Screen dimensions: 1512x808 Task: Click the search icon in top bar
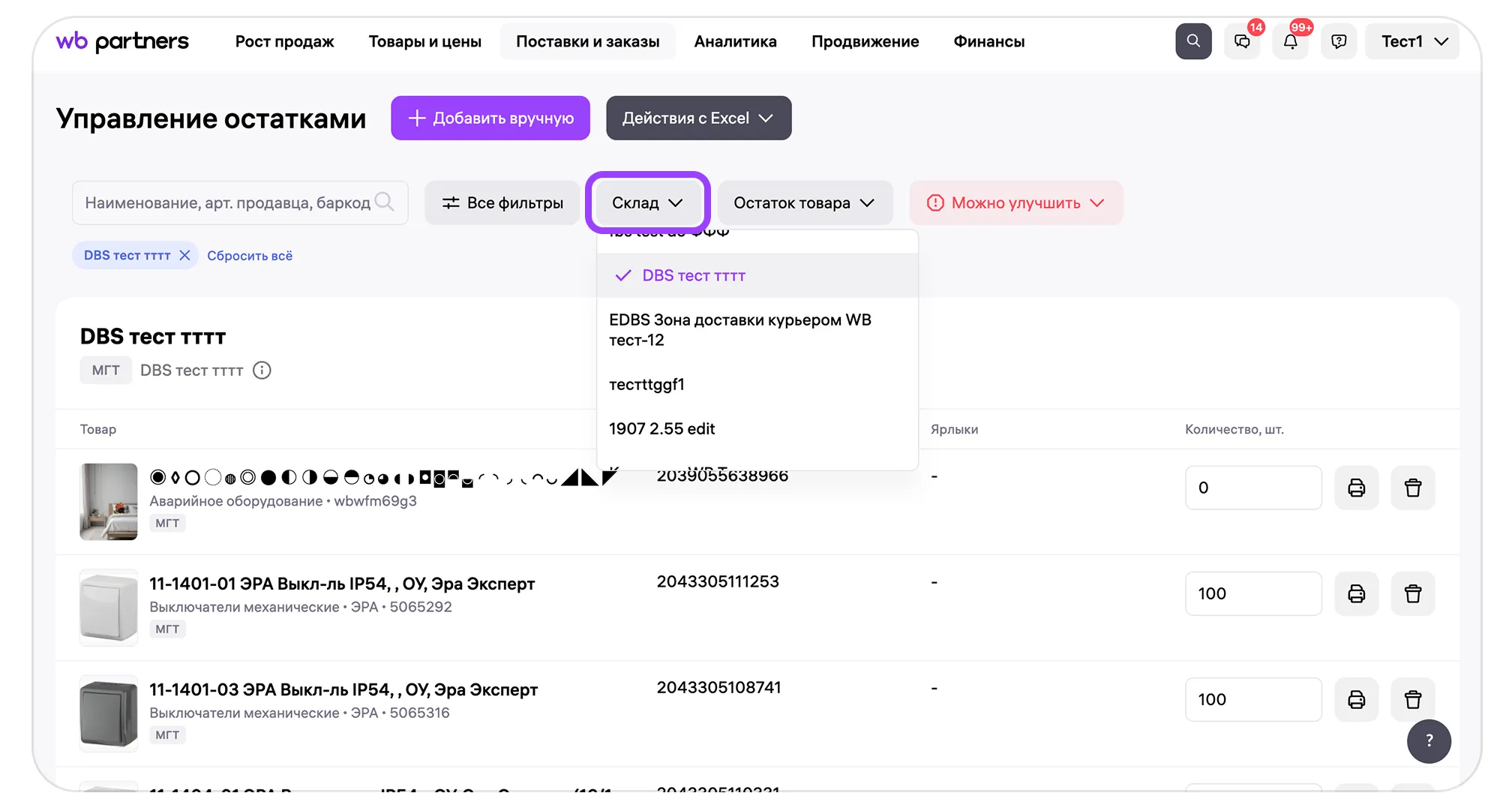coord(1192,41)
